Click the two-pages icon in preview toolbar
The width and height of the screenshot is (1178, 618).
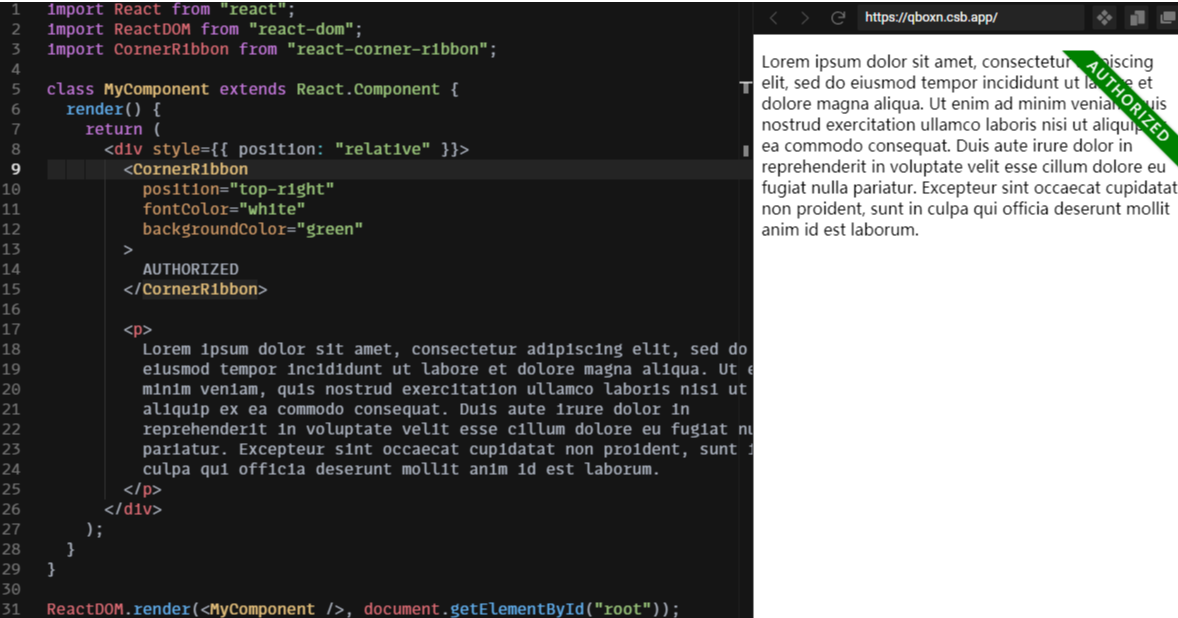tap(1137, 18)
